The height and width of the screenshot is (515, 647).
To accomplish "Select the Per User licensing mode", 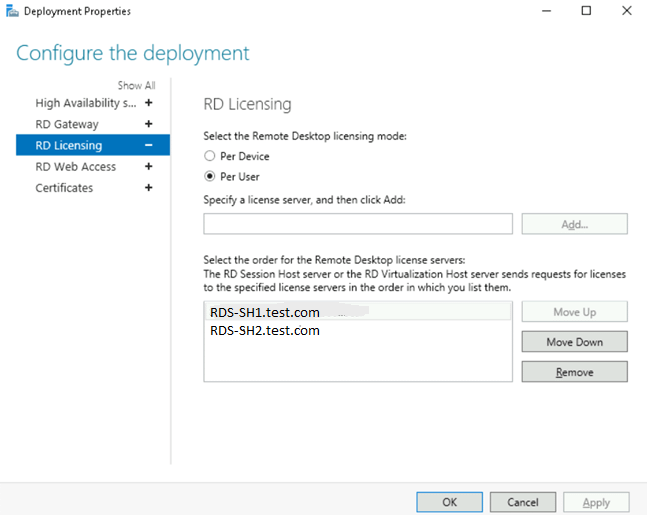I will coord(209,177).
